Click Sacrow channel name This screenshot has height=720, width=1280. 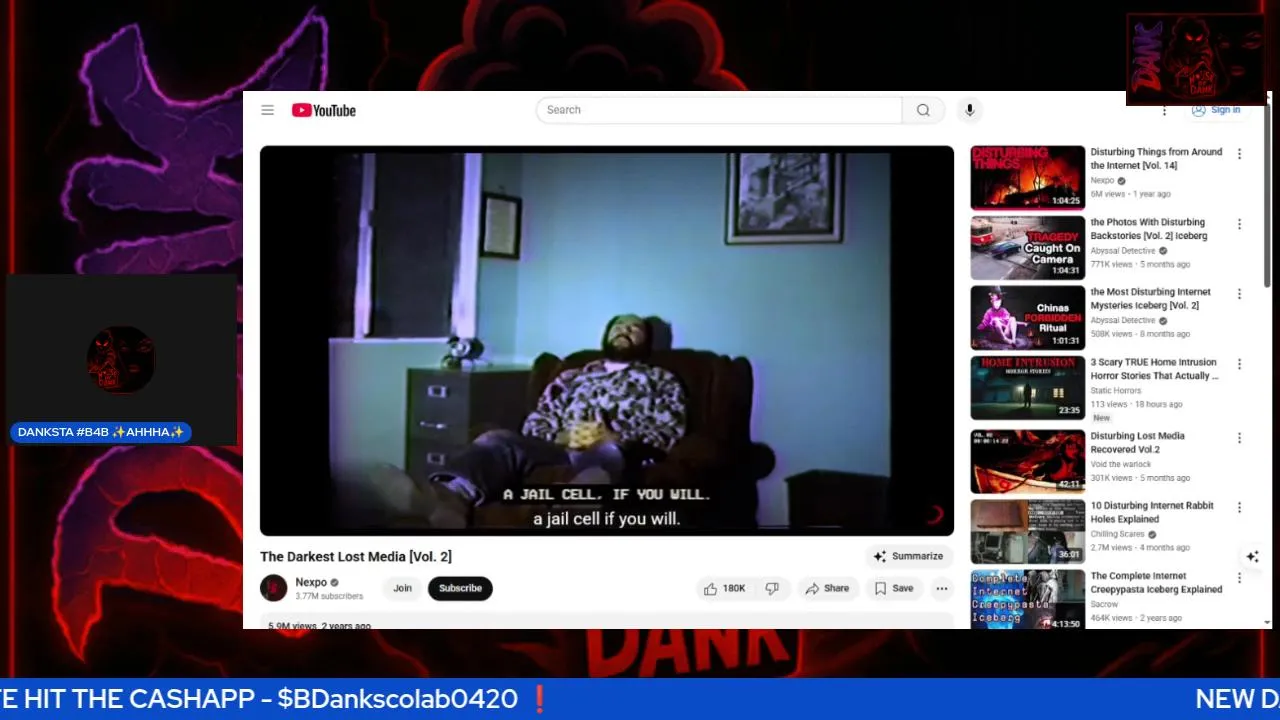(x=1104, y=604)
